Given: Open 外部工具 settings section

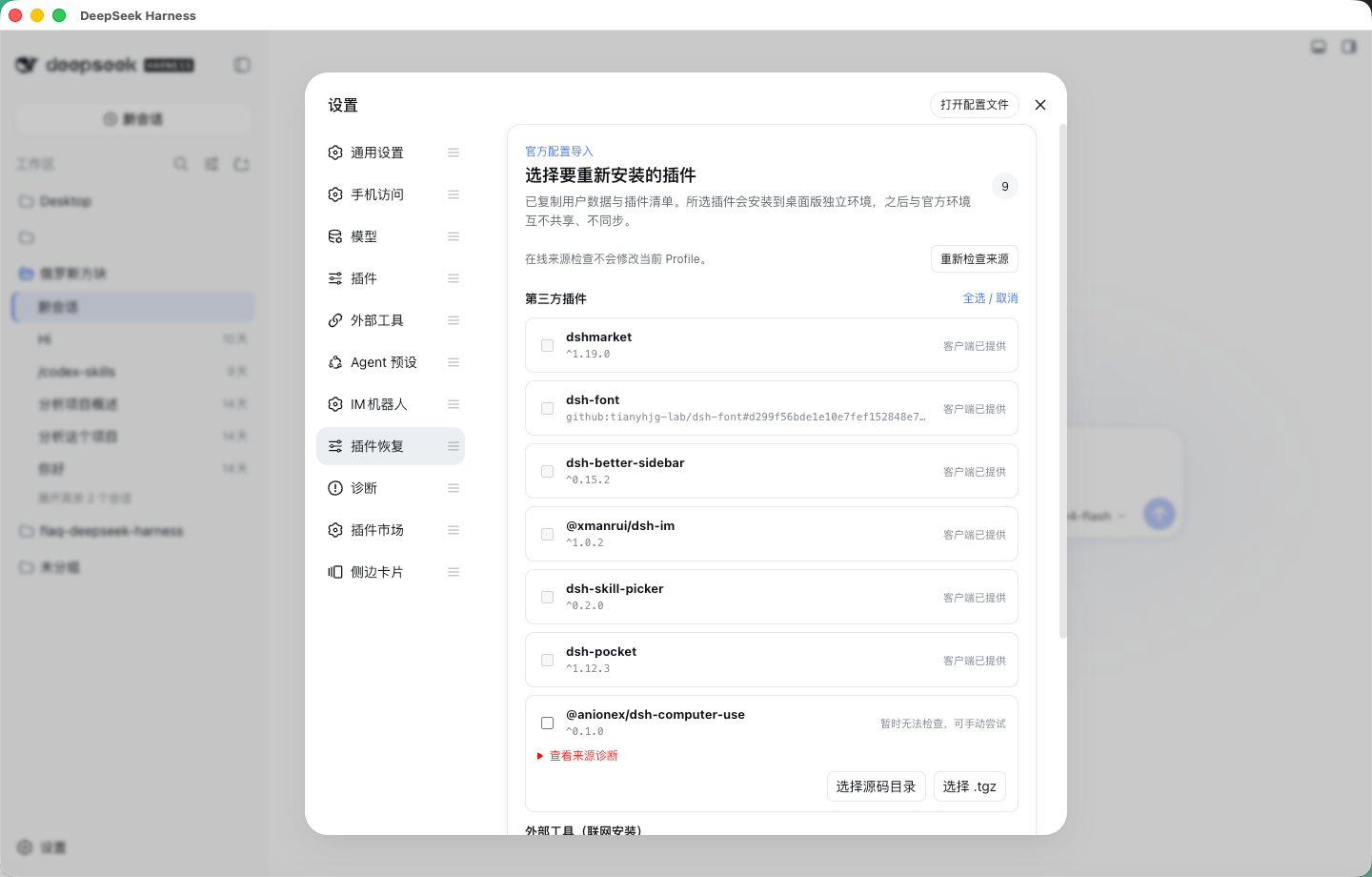Looking at the screenshot, I should (391, 320).
